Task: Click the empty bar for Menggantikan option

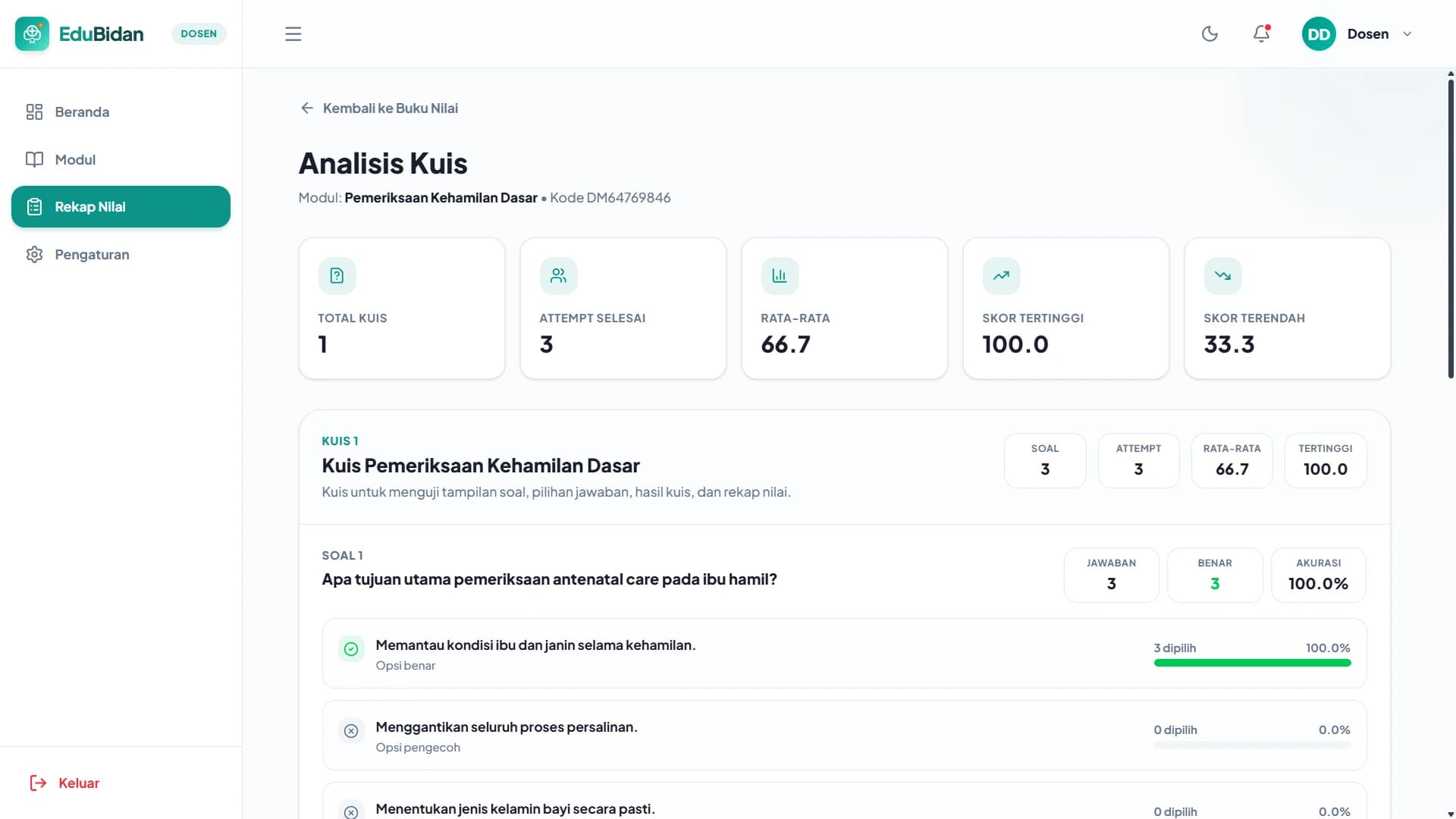Action: click(1252, 745)
